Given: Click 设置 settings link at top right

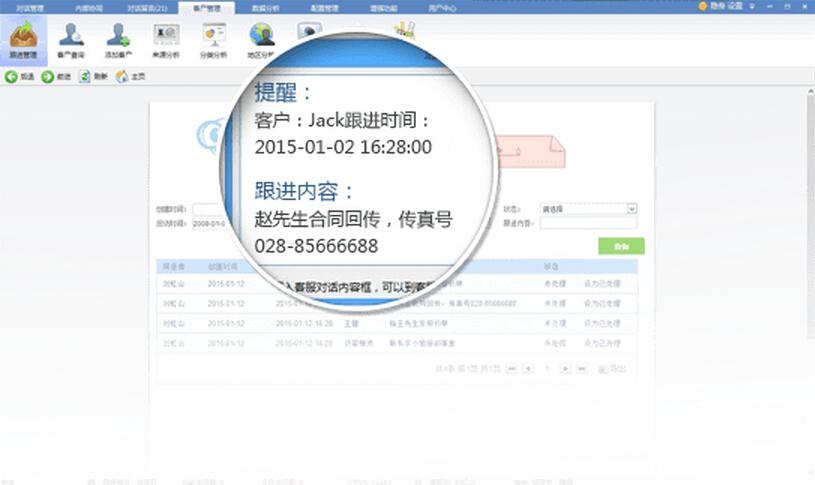Looking at the screenshot, I should 735,6.
